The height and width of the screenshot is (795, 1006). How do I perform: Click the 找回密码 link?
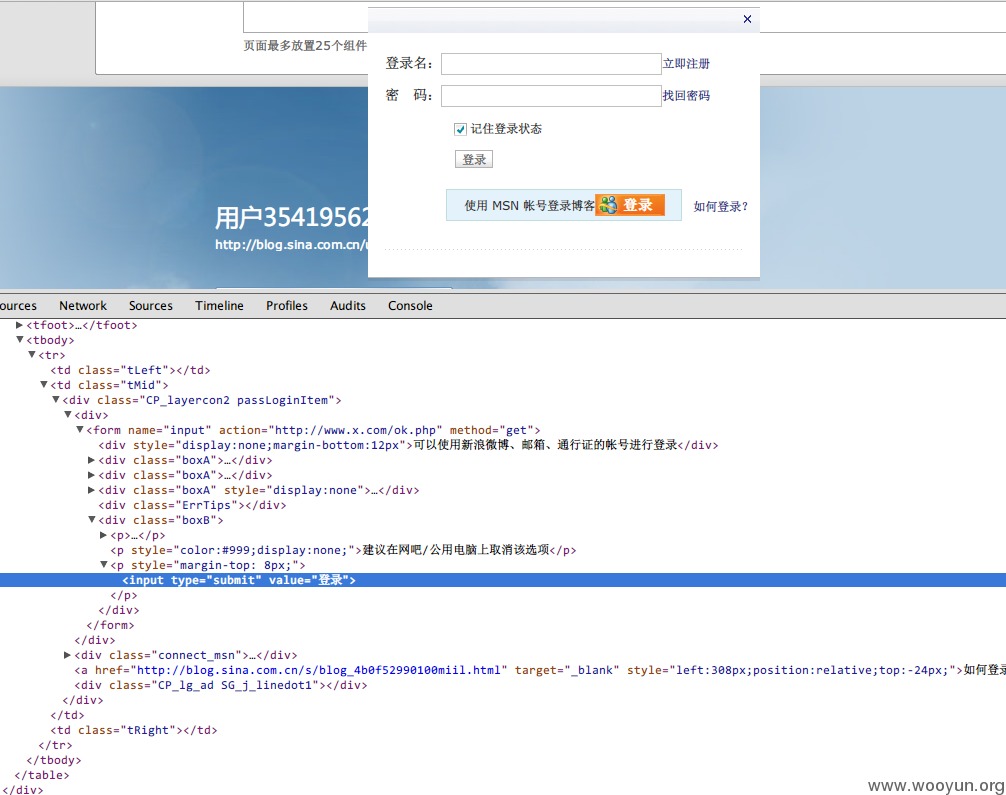pos(686,96)
